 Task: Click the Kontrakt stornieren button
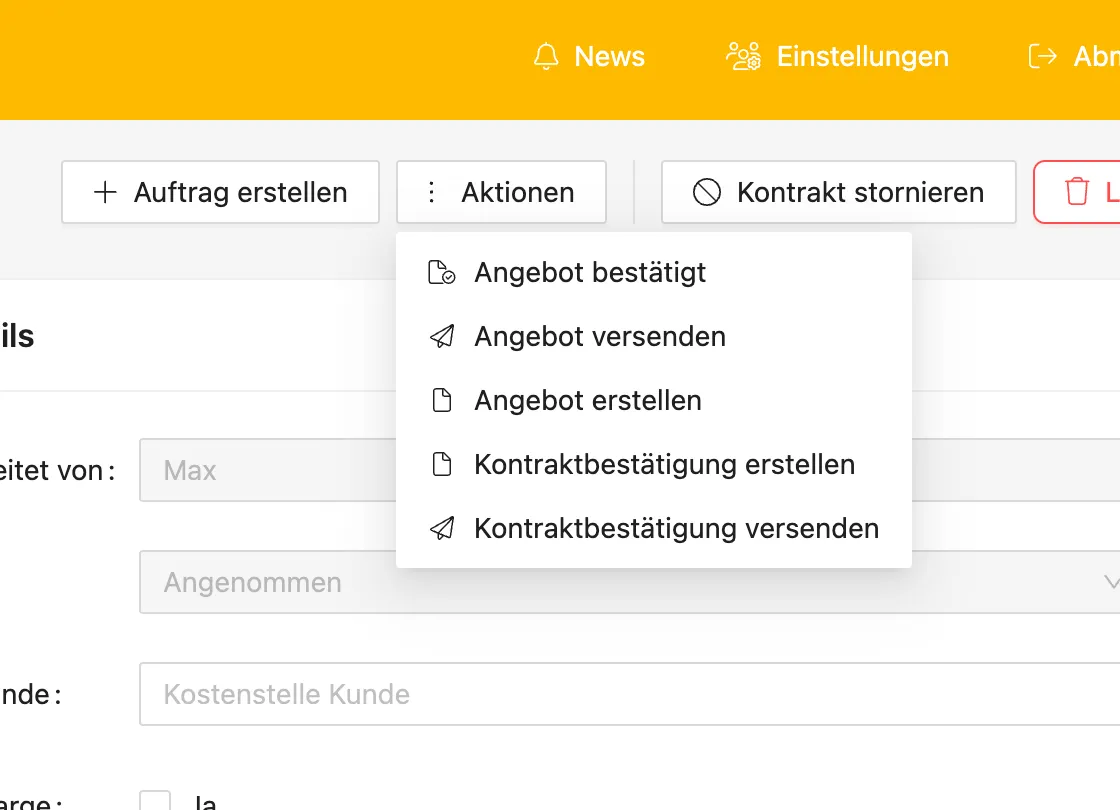[x=839, y=192]
